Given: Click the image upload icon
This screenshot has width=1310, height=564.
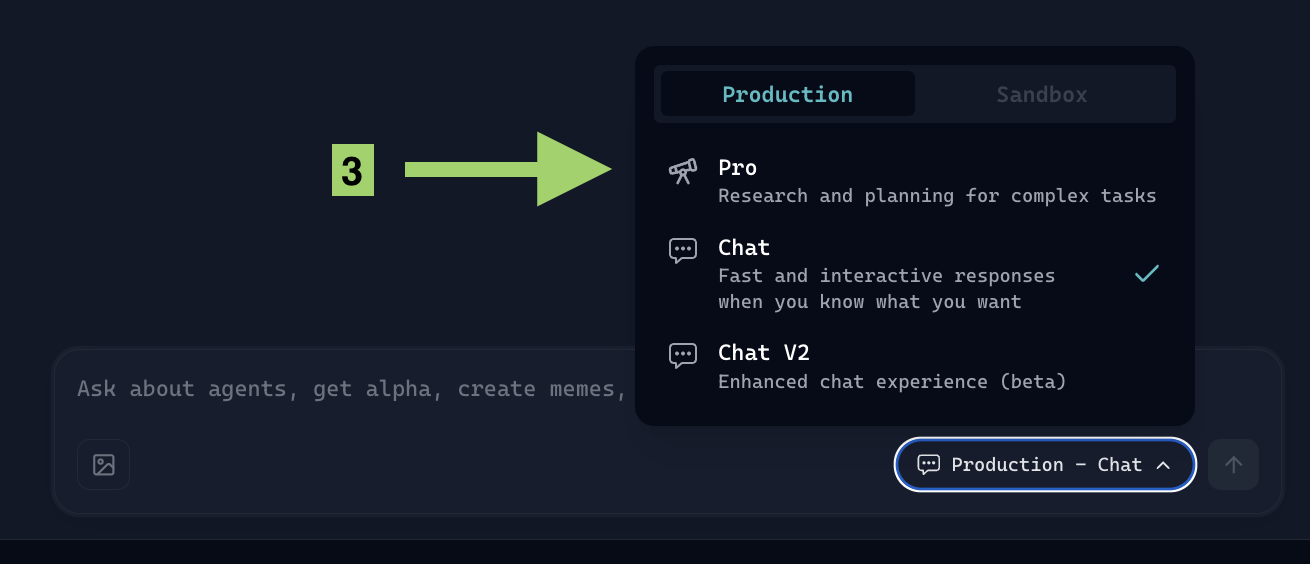Looking at the screenshot, I should tap(104, 465).
